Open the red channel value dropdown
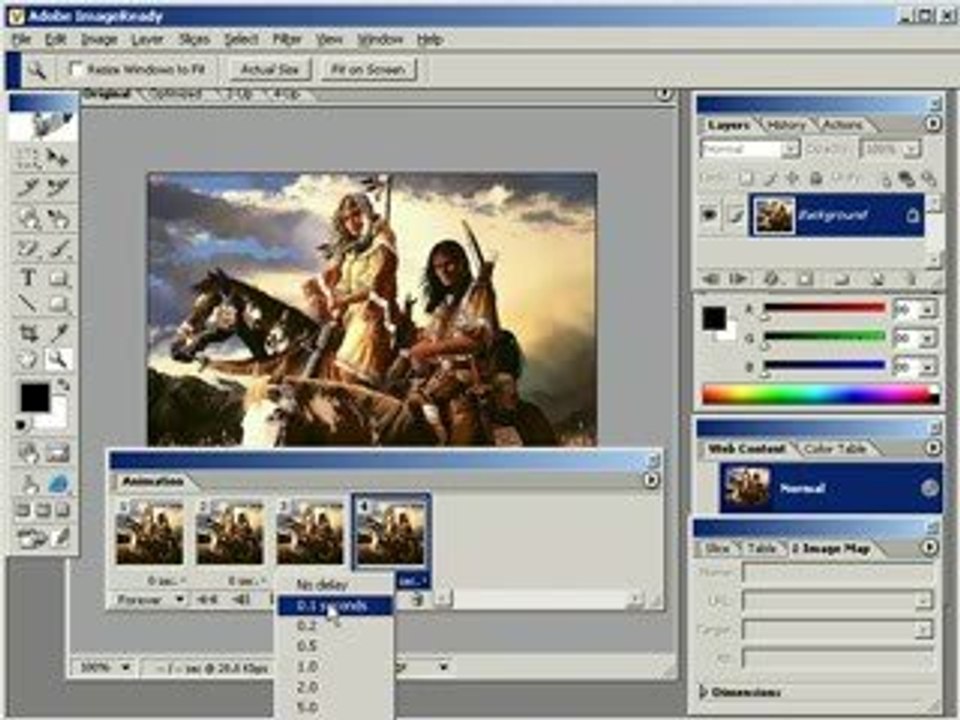 click(928, 310)
